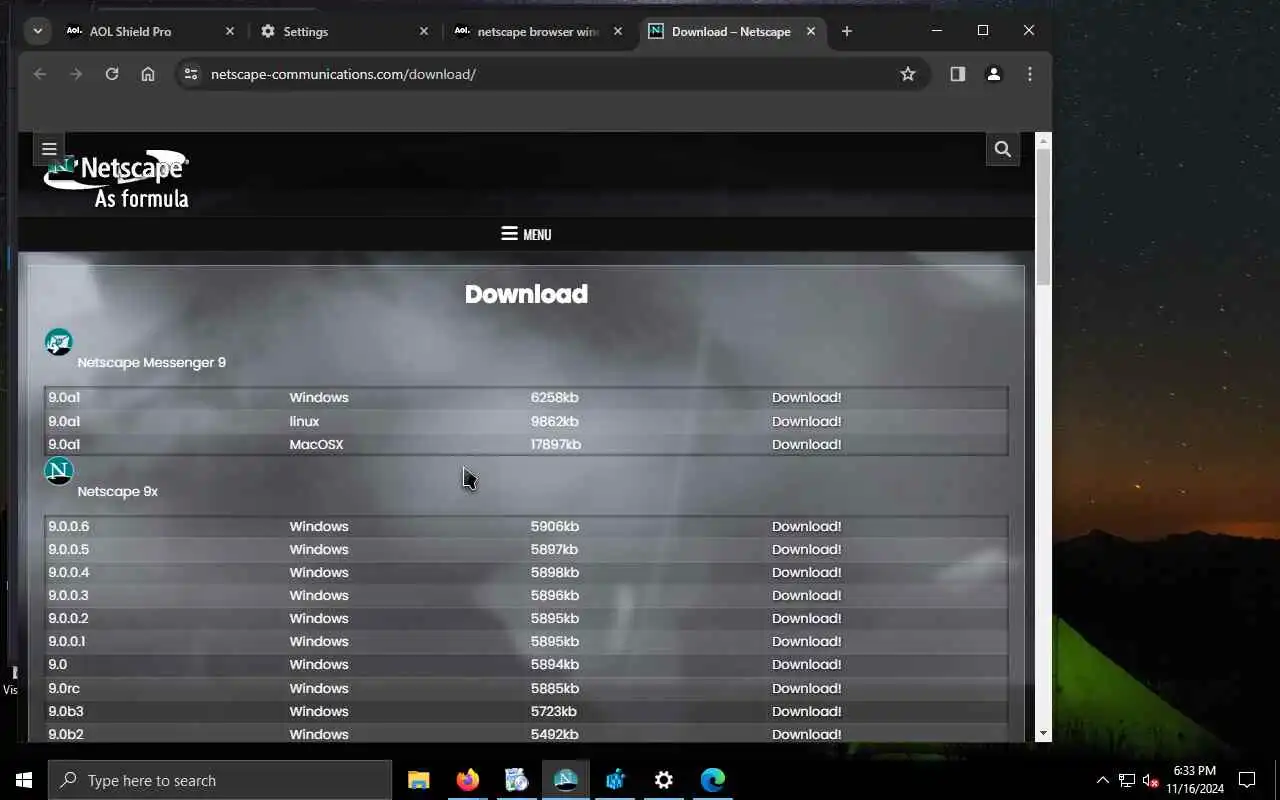Select the 17897kb size cell
This screenshot has width=1280, height=800.
pos(555,445)
